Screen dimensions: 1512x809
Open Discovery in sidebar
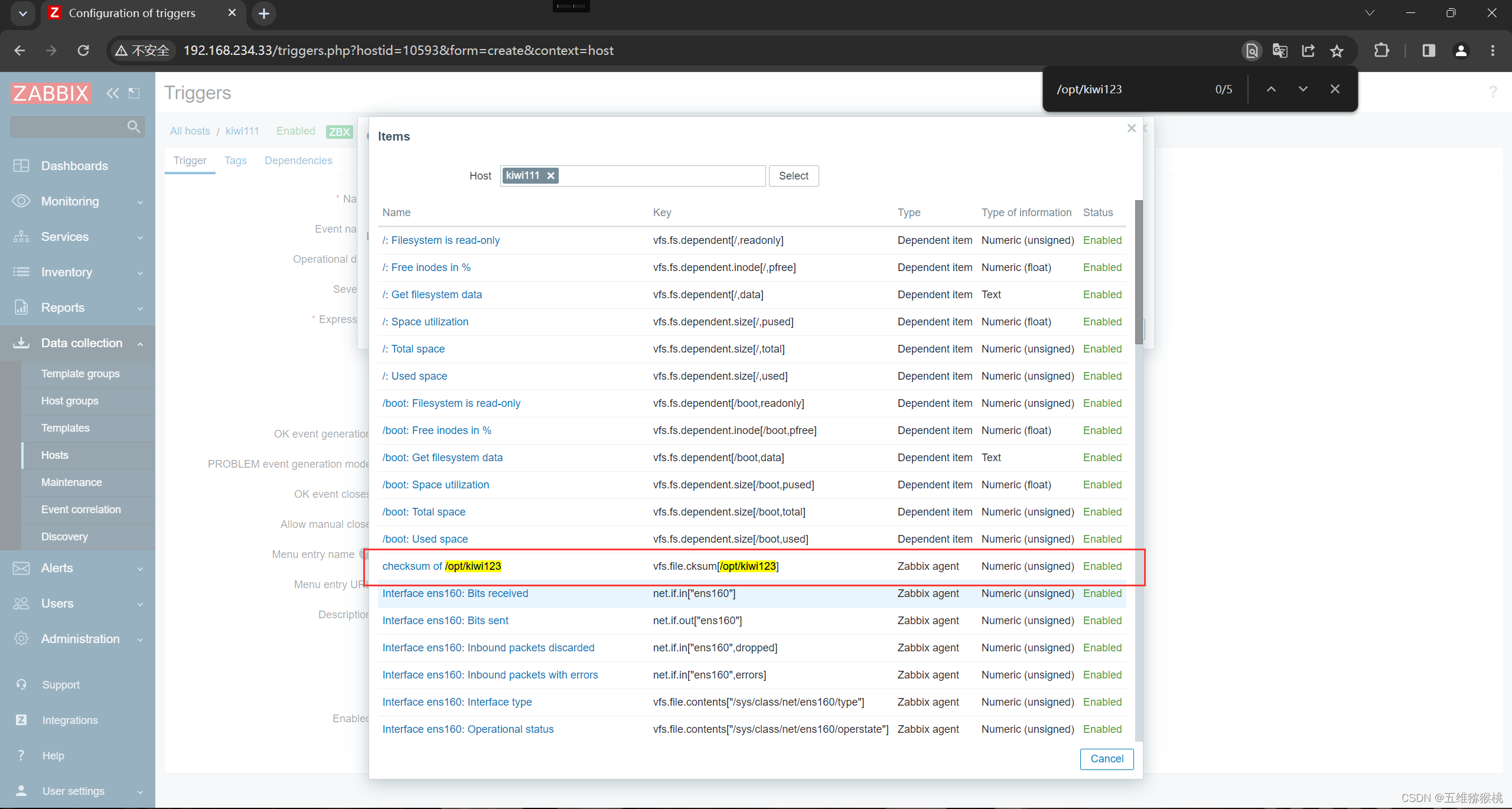[x=64, y=537]
